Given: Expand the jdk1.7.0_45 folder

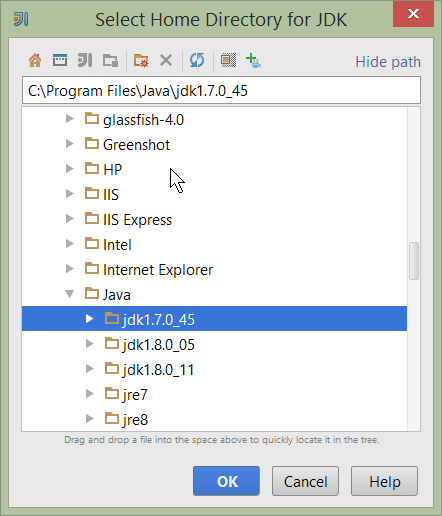Looking at the screenshot, I should coord(89,319).
